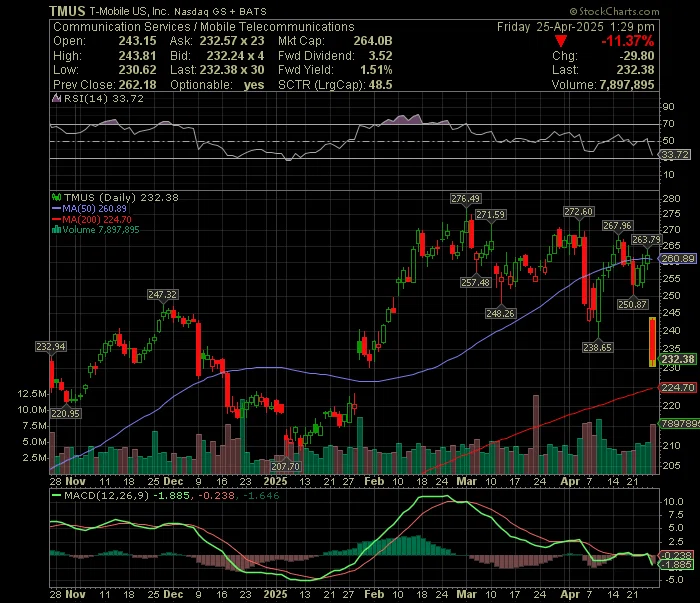Click the 207.70 January low label
This screenshot has height=603, width=700.
tap(286, 466)
